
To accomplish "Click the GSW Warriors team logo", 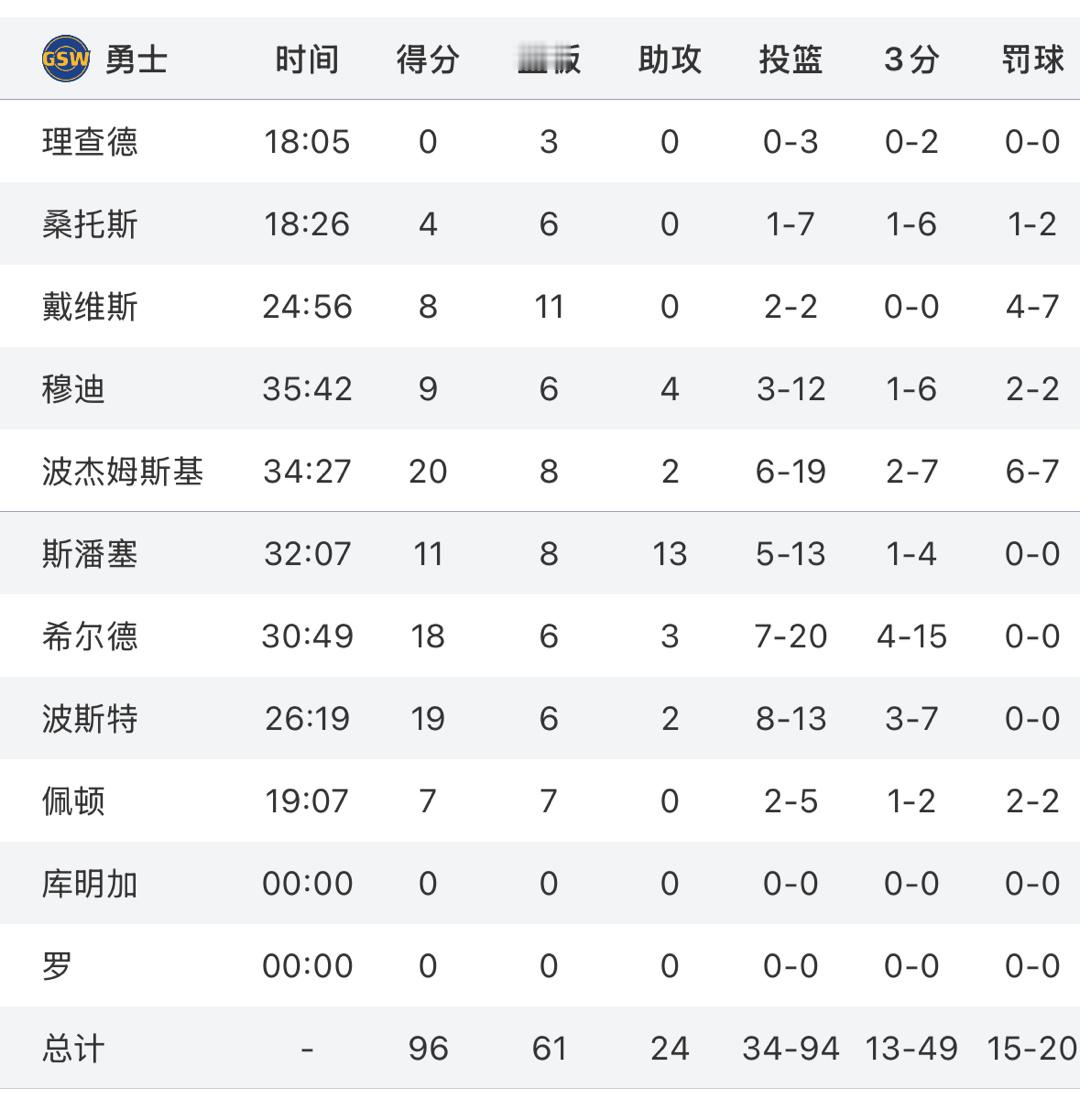I will coord(66,59).
